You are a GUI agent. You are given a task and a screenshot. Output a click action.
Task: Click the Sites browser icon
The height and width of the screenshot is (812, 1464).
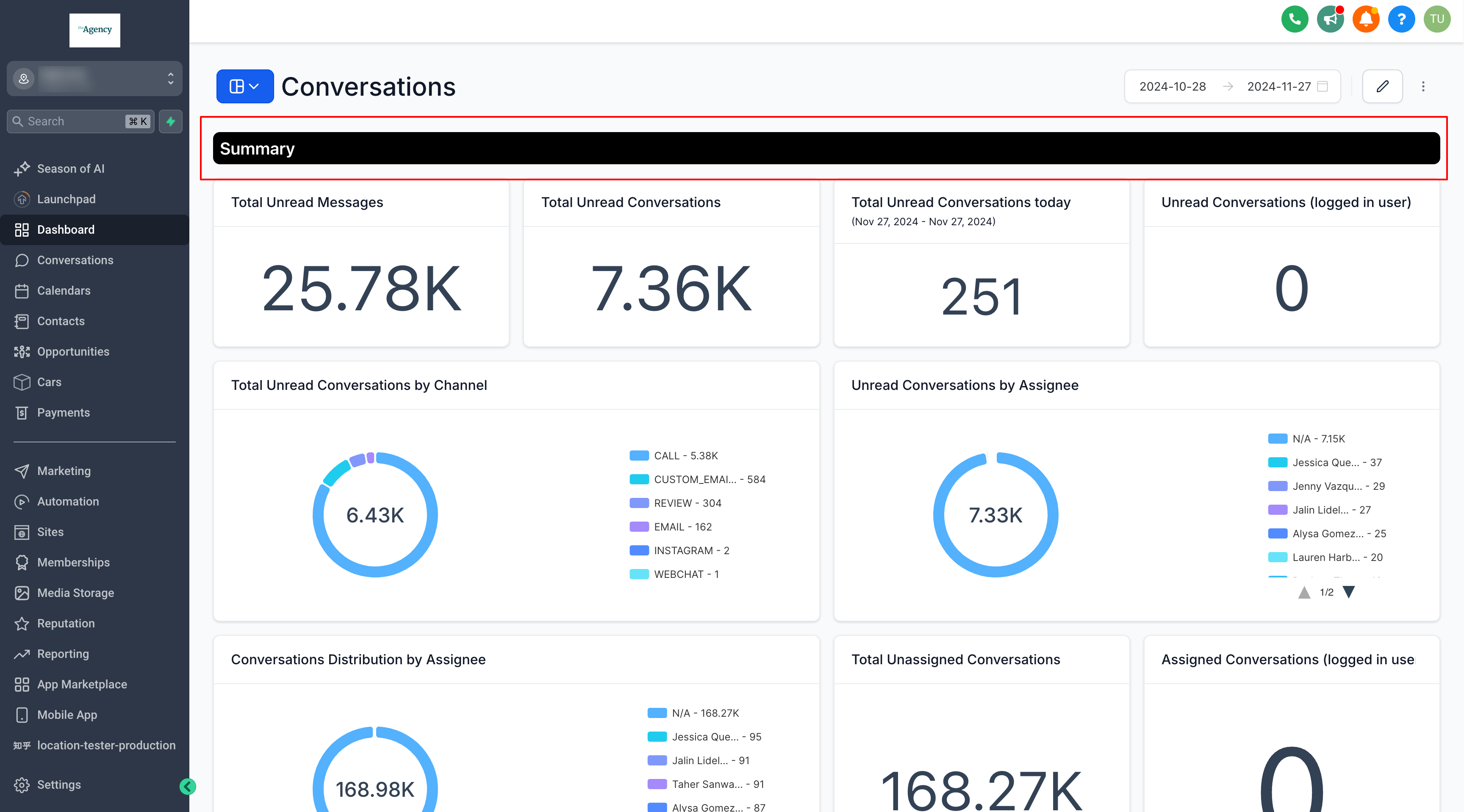click(x=22, y=532)
